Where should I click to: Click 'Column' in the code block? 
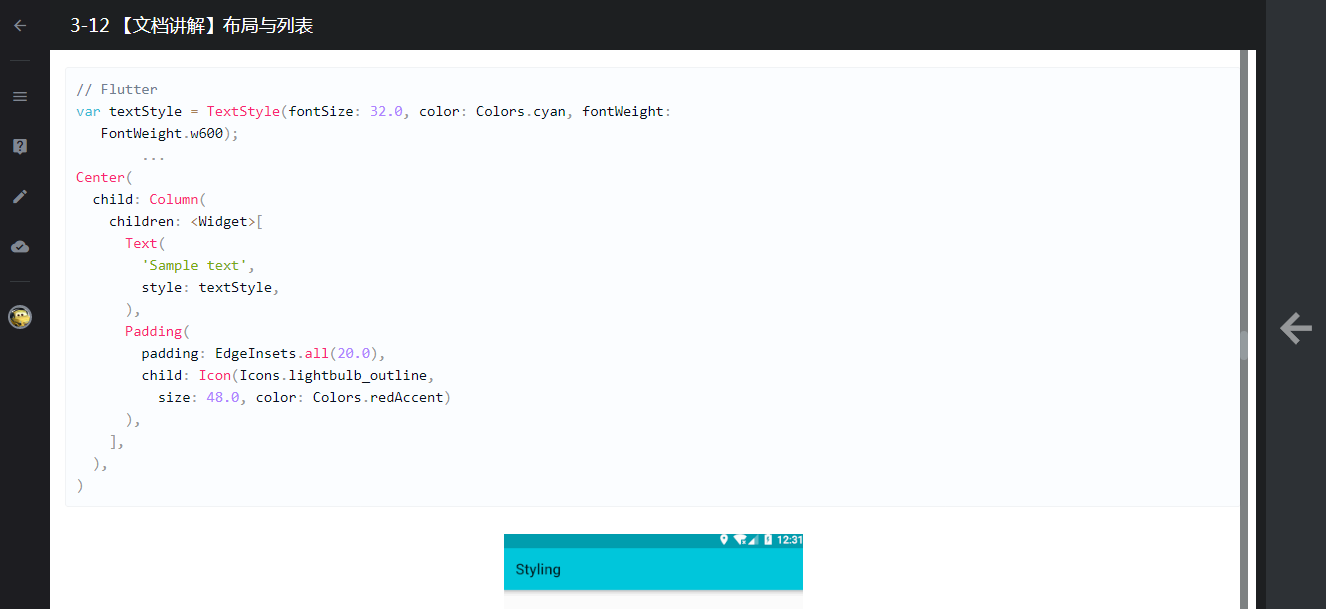pyautogui.click(x=174, y=199)
